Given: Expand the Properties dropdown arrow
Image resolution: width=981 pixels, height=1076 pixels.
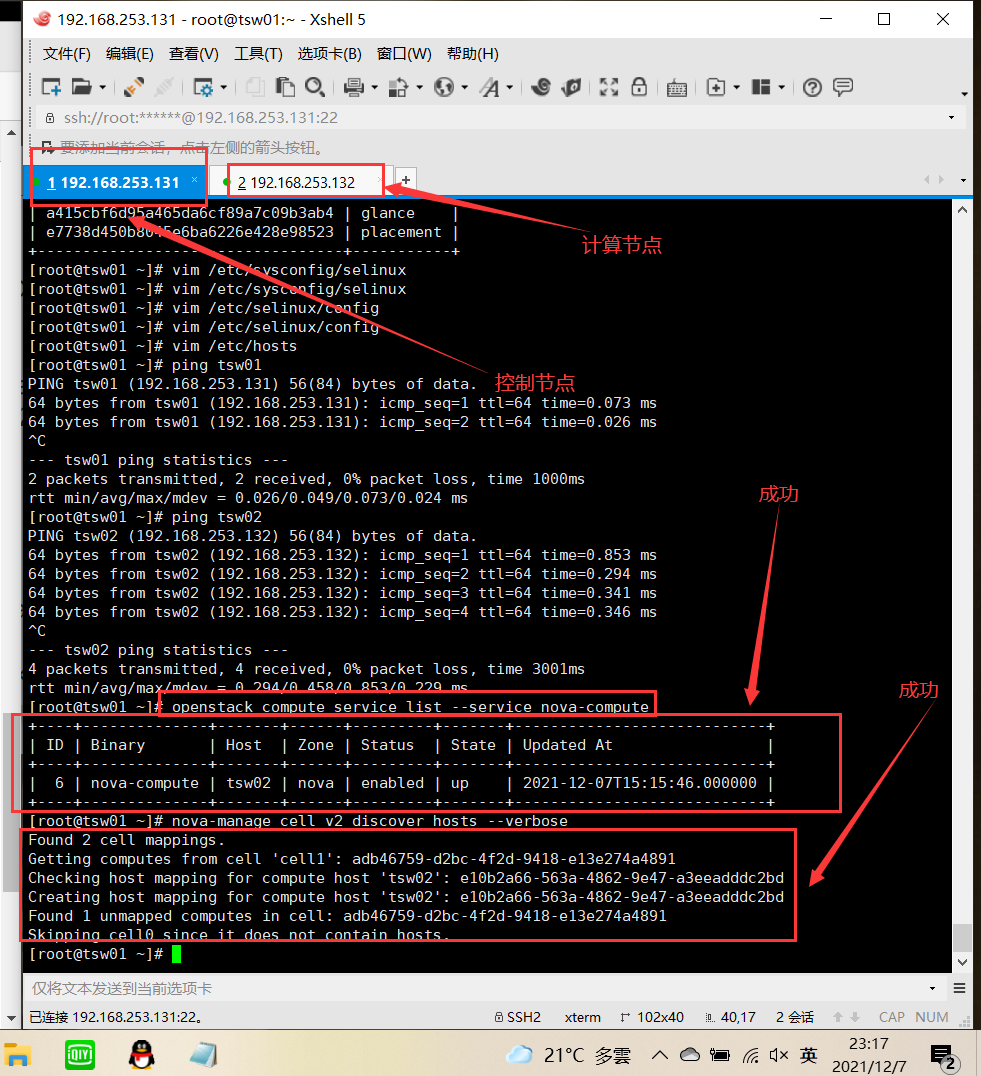Looking at the screenshot, I should [224, 88].
